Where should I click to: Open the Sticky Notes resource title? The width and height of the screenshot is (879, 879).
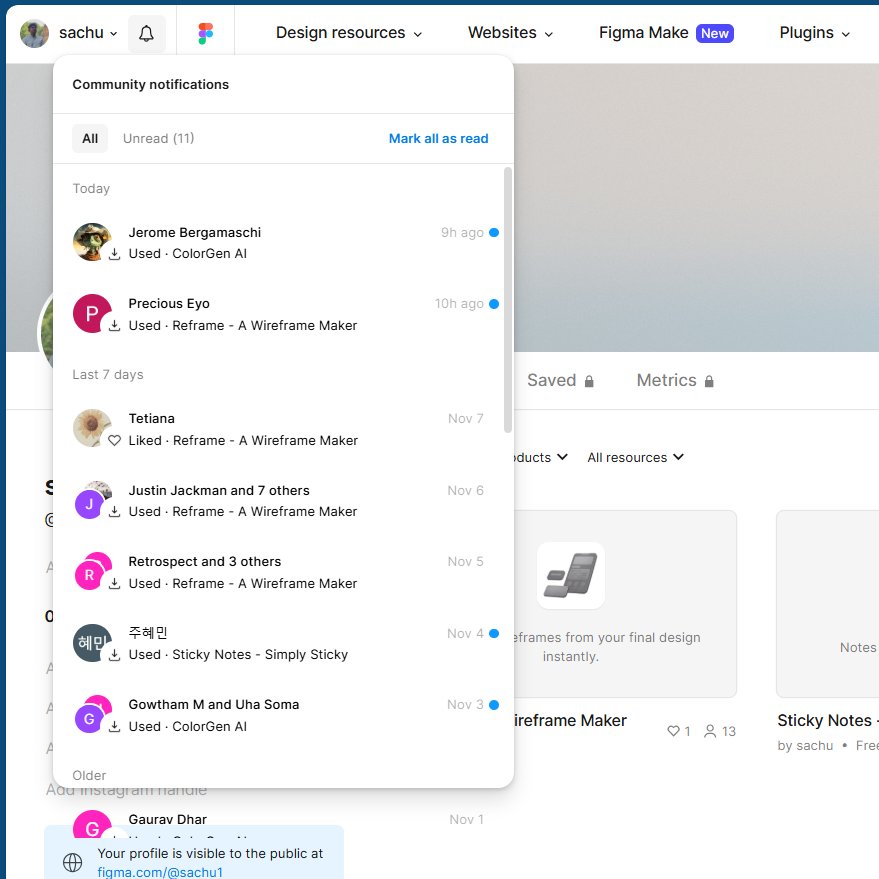(827, 720)
